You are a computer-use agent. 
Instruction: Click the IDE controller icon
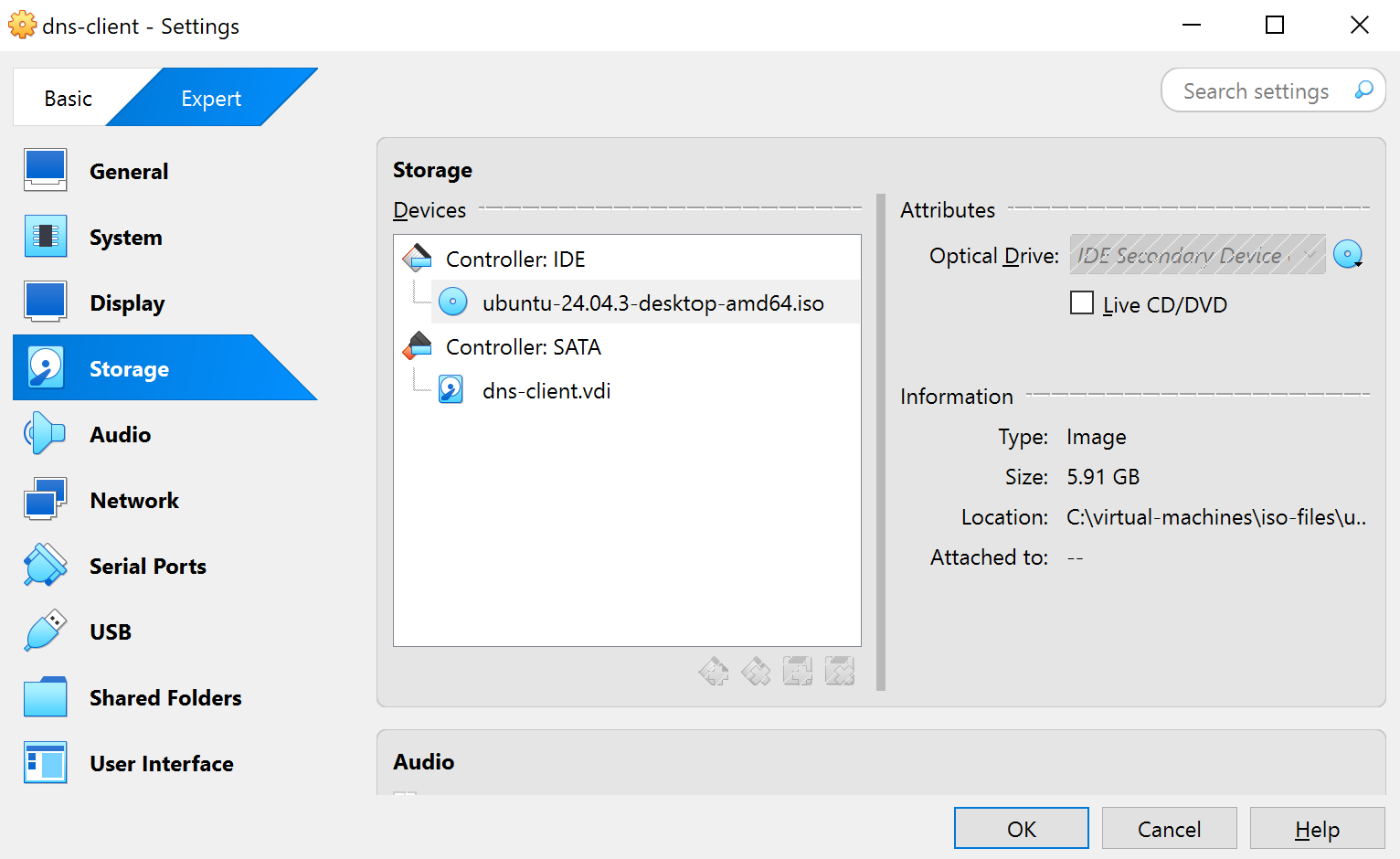[x=418, y=259]
